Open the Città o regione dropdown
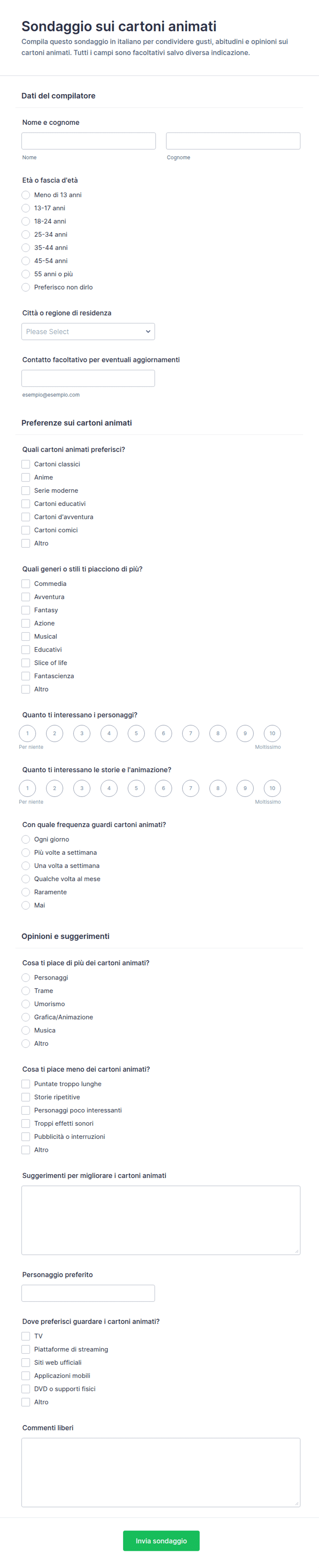The height and width of the screenshot is (1568, 319). (x=88, y=332)
